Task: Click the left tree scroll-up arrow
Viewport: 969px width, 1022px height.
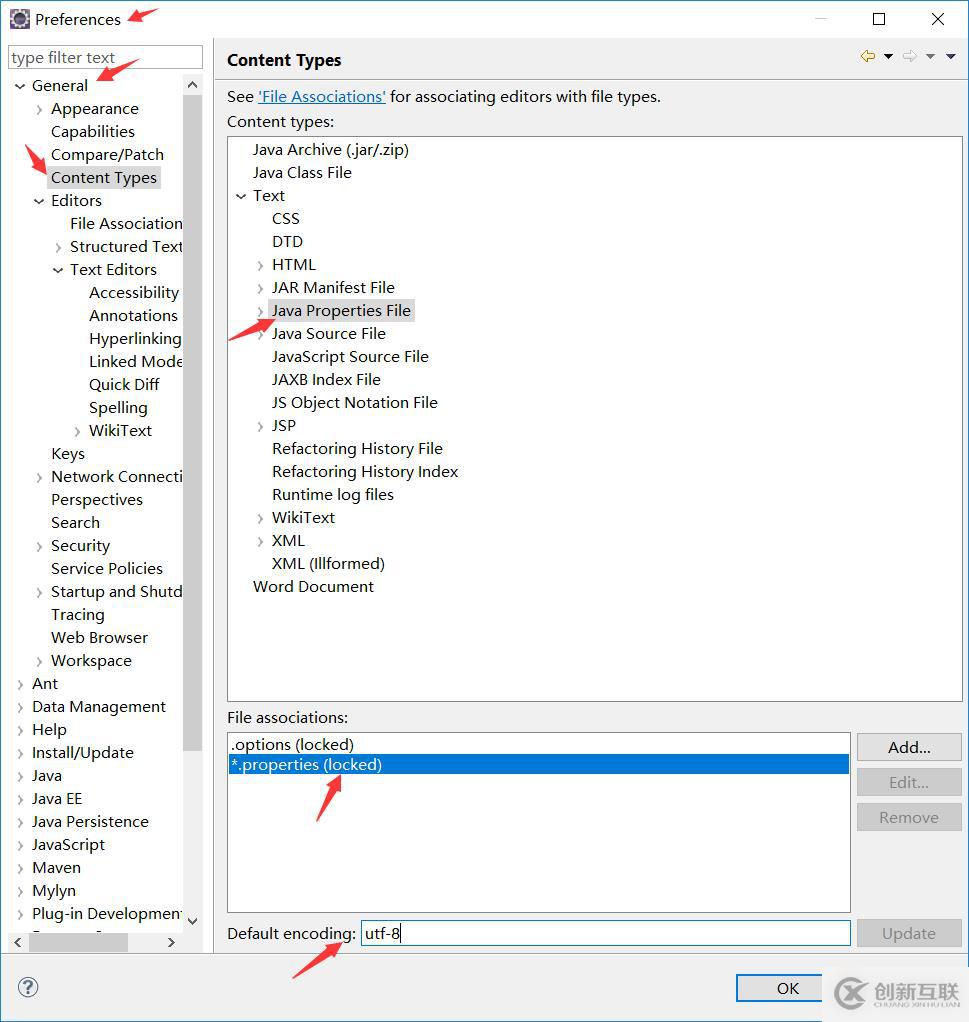Action: pyautogui.click(x=192, y=85)
